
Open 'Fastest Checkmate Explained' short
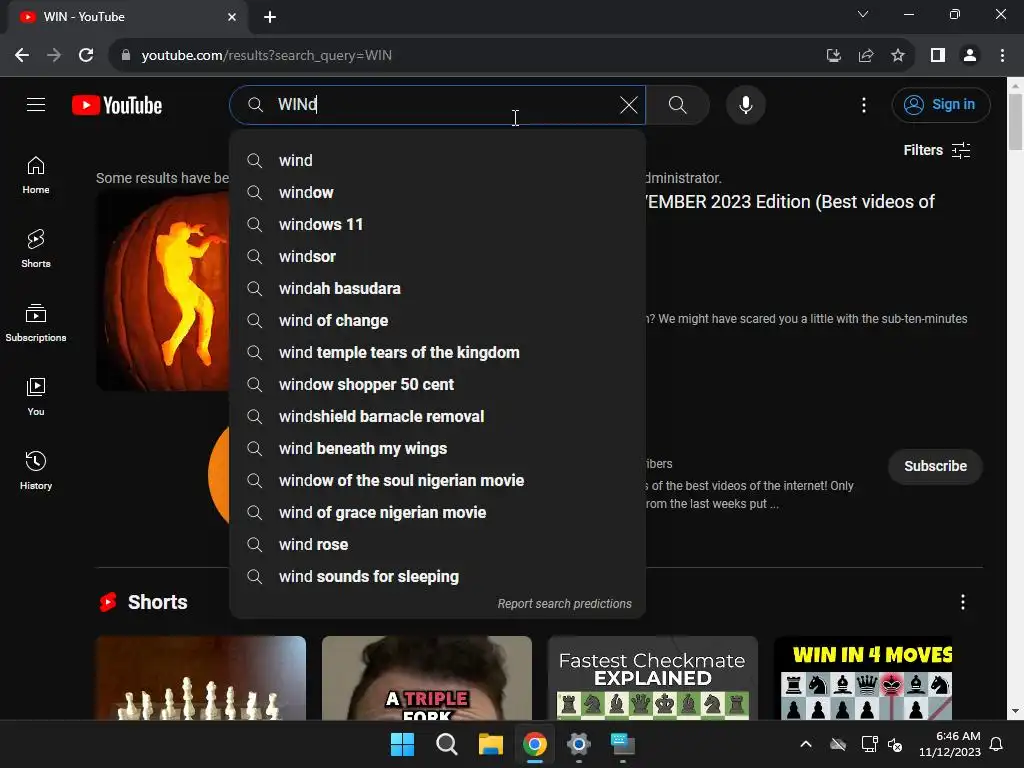click(x=652, y=678)
